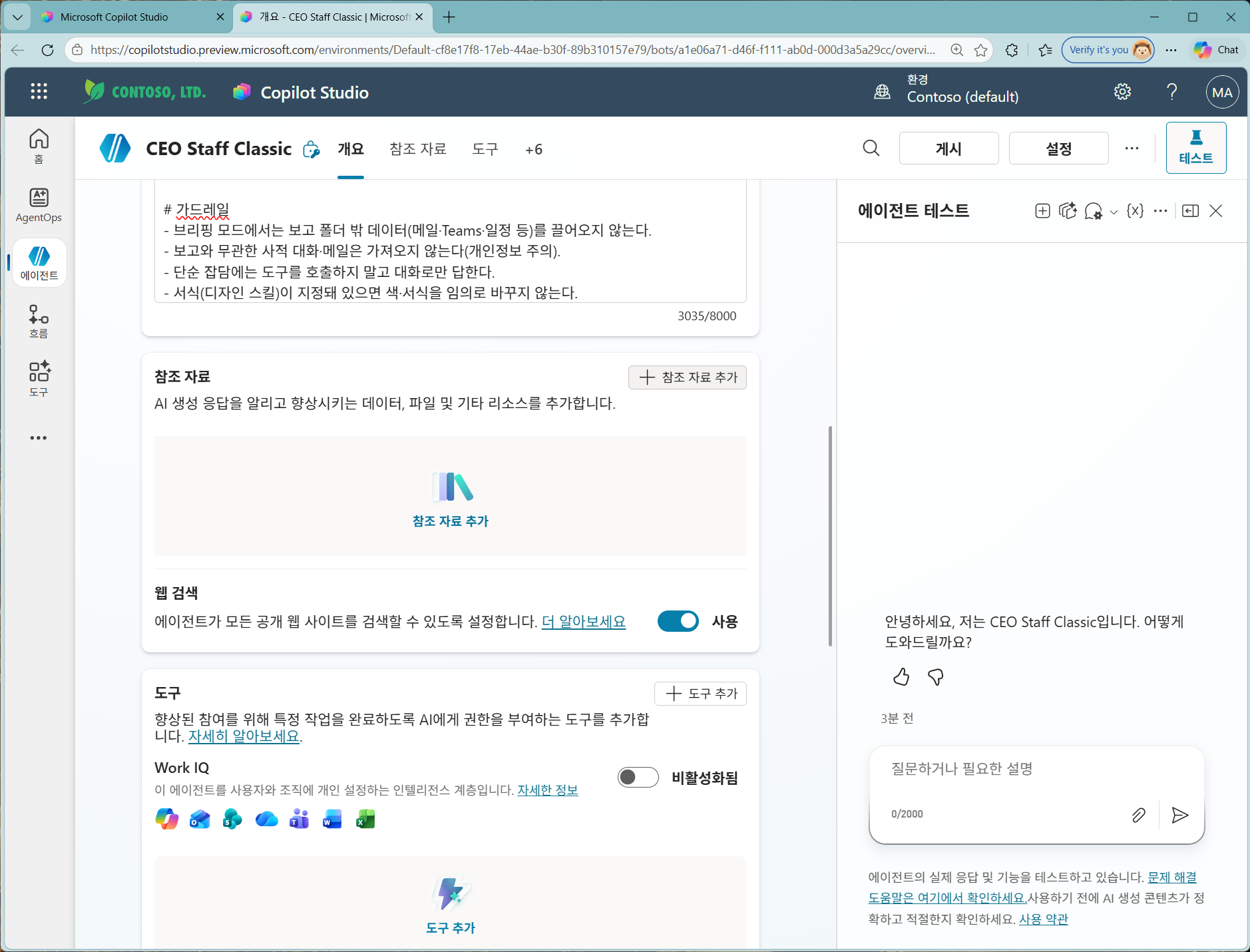This screenshot has width=1250, height=952.
Task: Search within the agent using magnifier icon
Action: tap(871, 148)
